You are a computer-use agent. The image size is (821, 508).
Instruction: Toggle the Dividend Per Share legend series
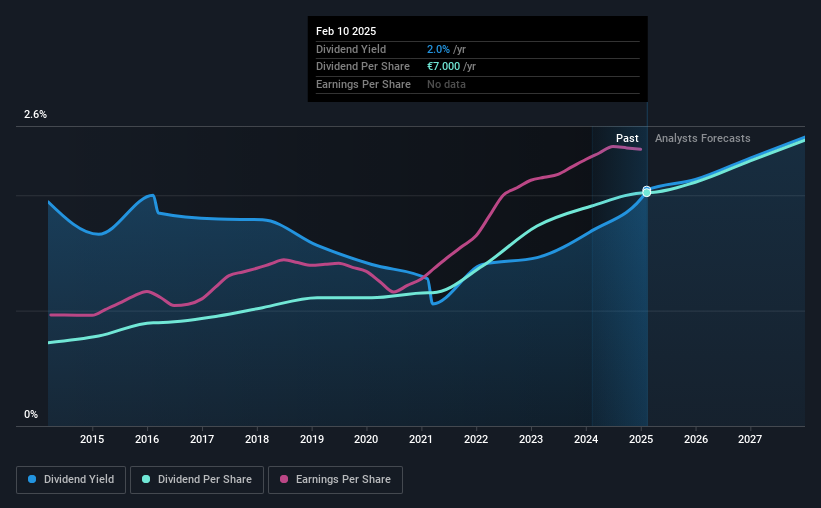point(197,480)
